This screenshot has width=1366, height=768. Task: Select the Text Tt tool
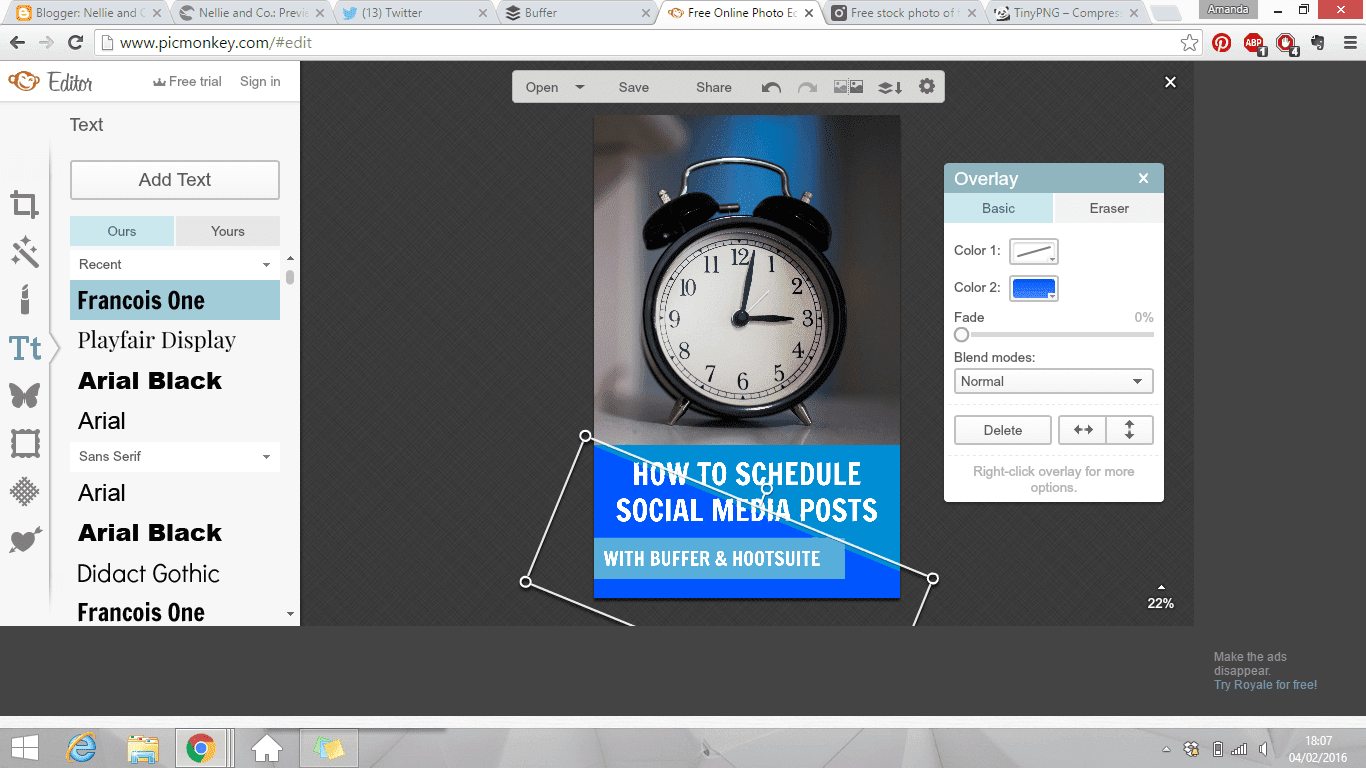tap(25, 348)
